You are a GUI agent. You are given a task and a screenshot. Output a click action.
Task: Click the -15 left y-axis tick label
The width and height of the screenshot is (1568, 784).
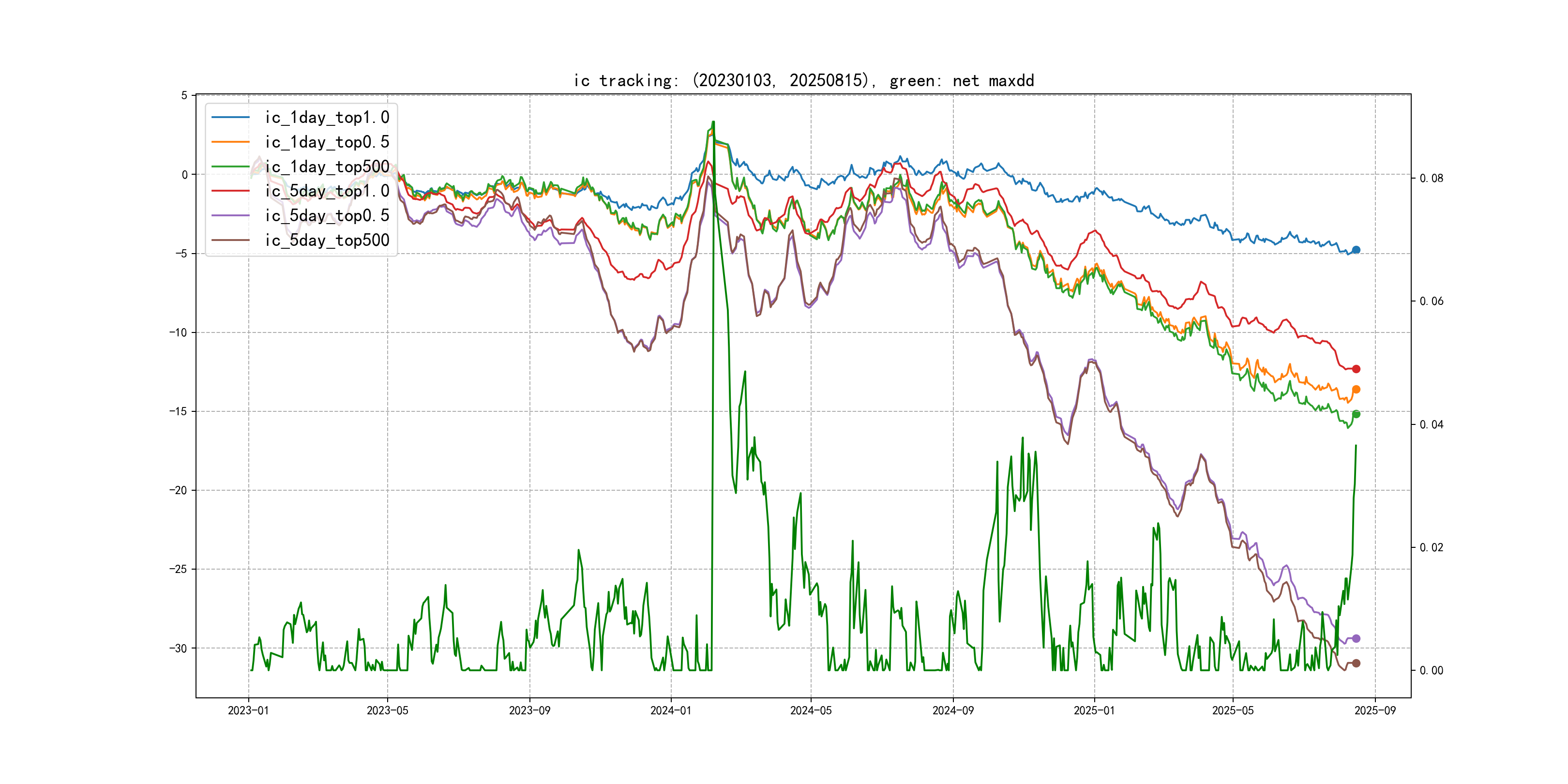coord(178,411)
